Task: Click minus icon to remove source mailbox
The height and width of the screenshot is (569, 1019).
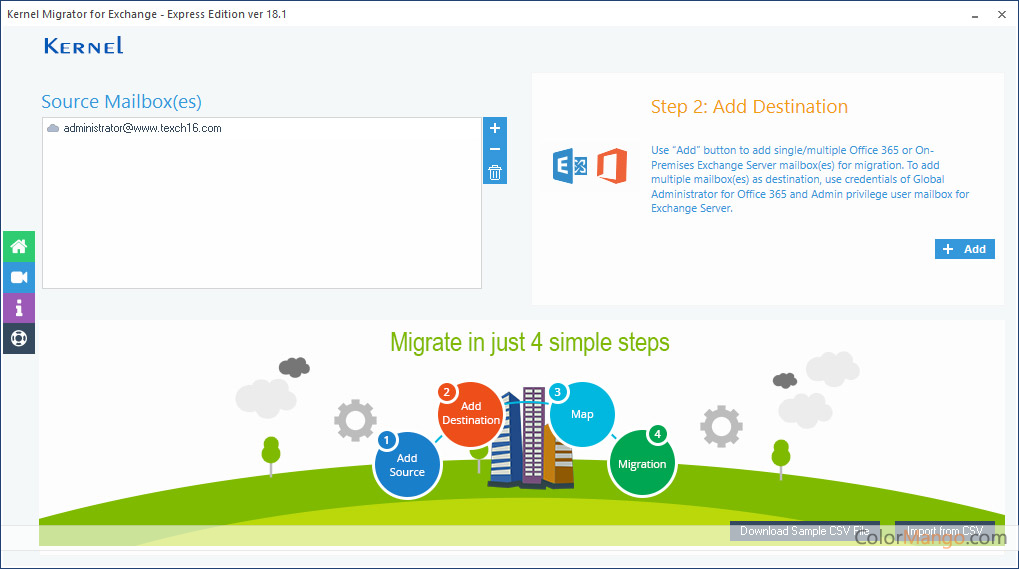Action: tap(494, 150)
